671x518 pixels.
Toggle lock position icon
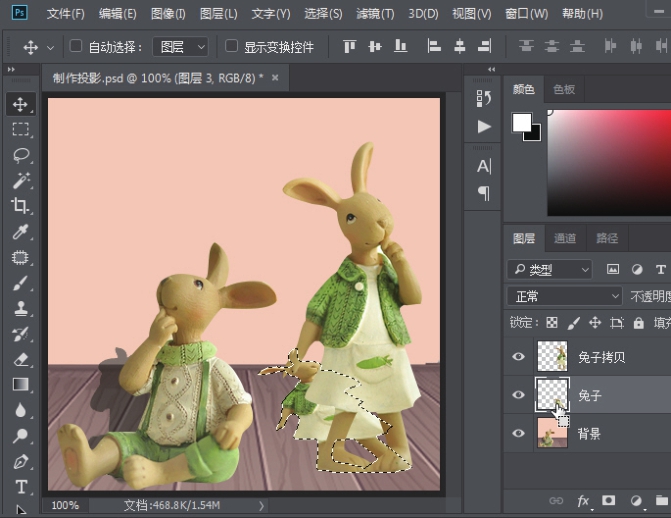click(x=595, y=322)
